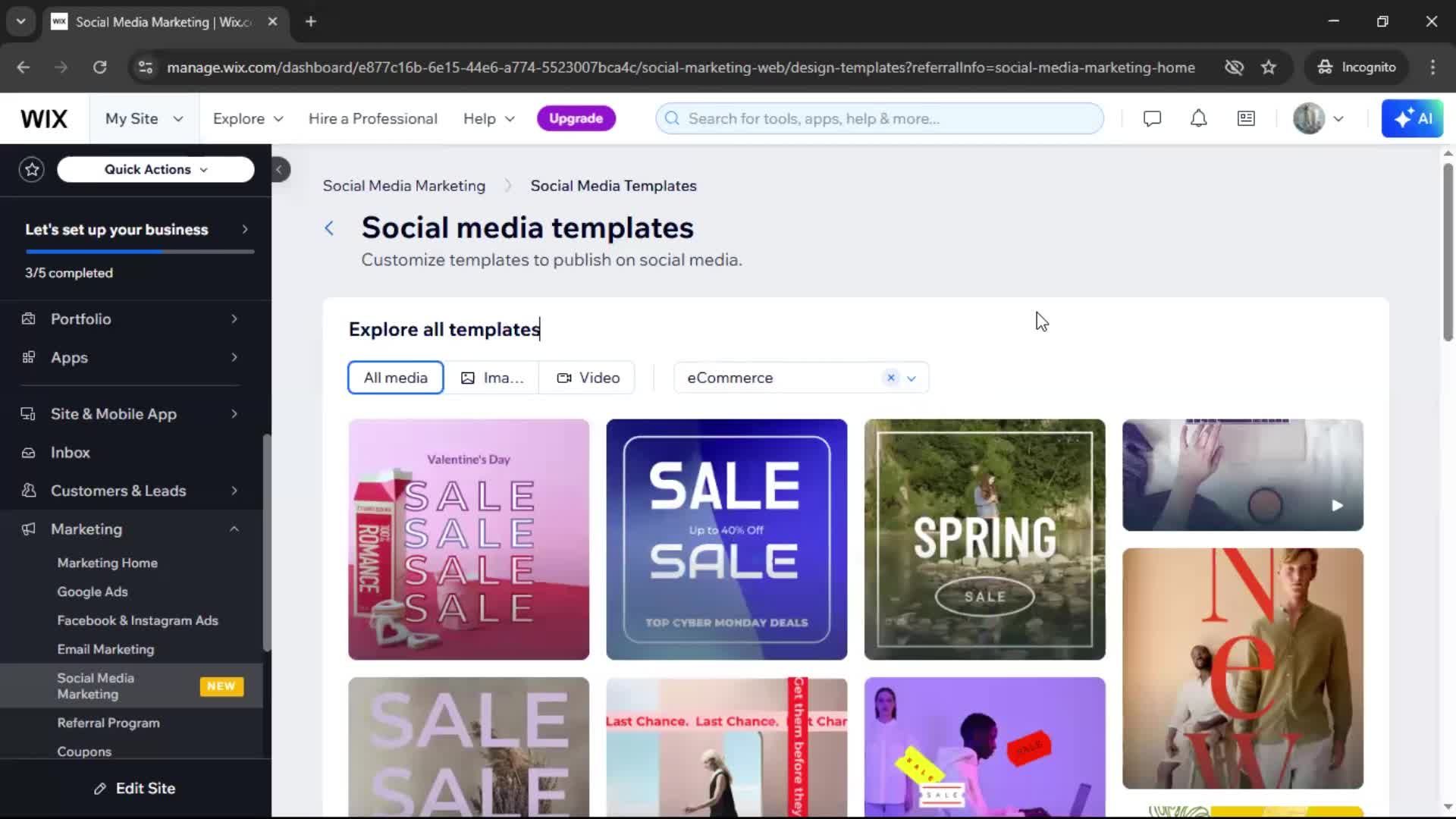Image resolution: width=1456 pixels, height=819 pixels.
Task: Open Email Marketing
Action: click(x=105, y=649)
